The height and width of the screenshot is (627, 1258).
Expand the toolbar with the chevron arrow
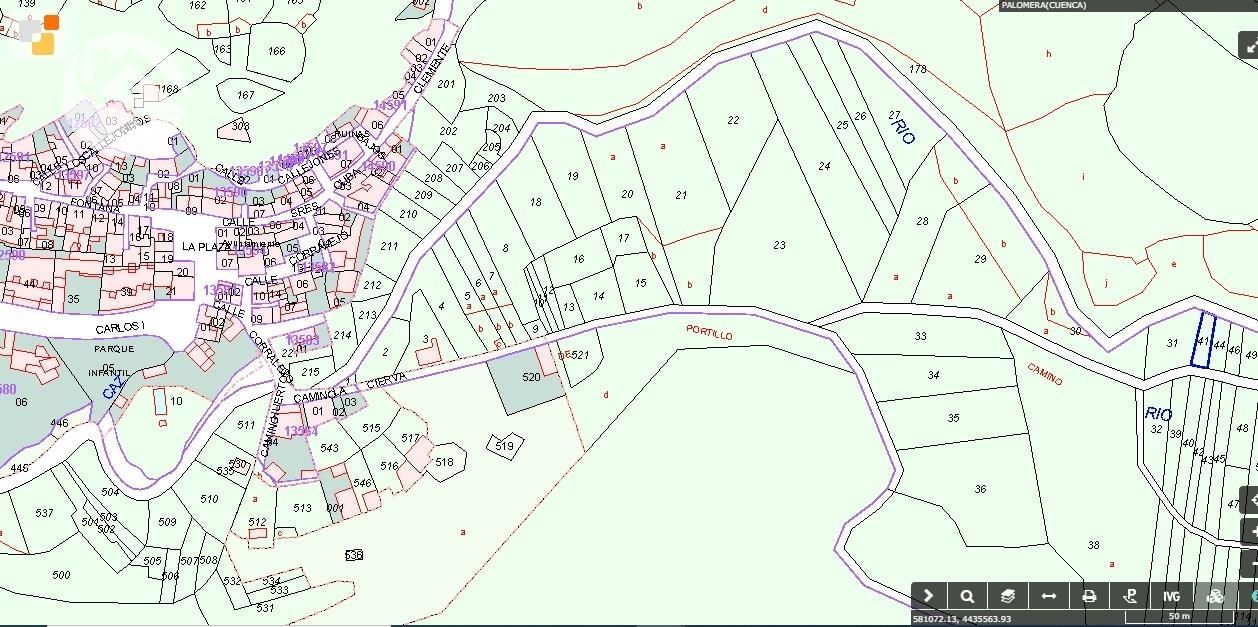point(929,596)
